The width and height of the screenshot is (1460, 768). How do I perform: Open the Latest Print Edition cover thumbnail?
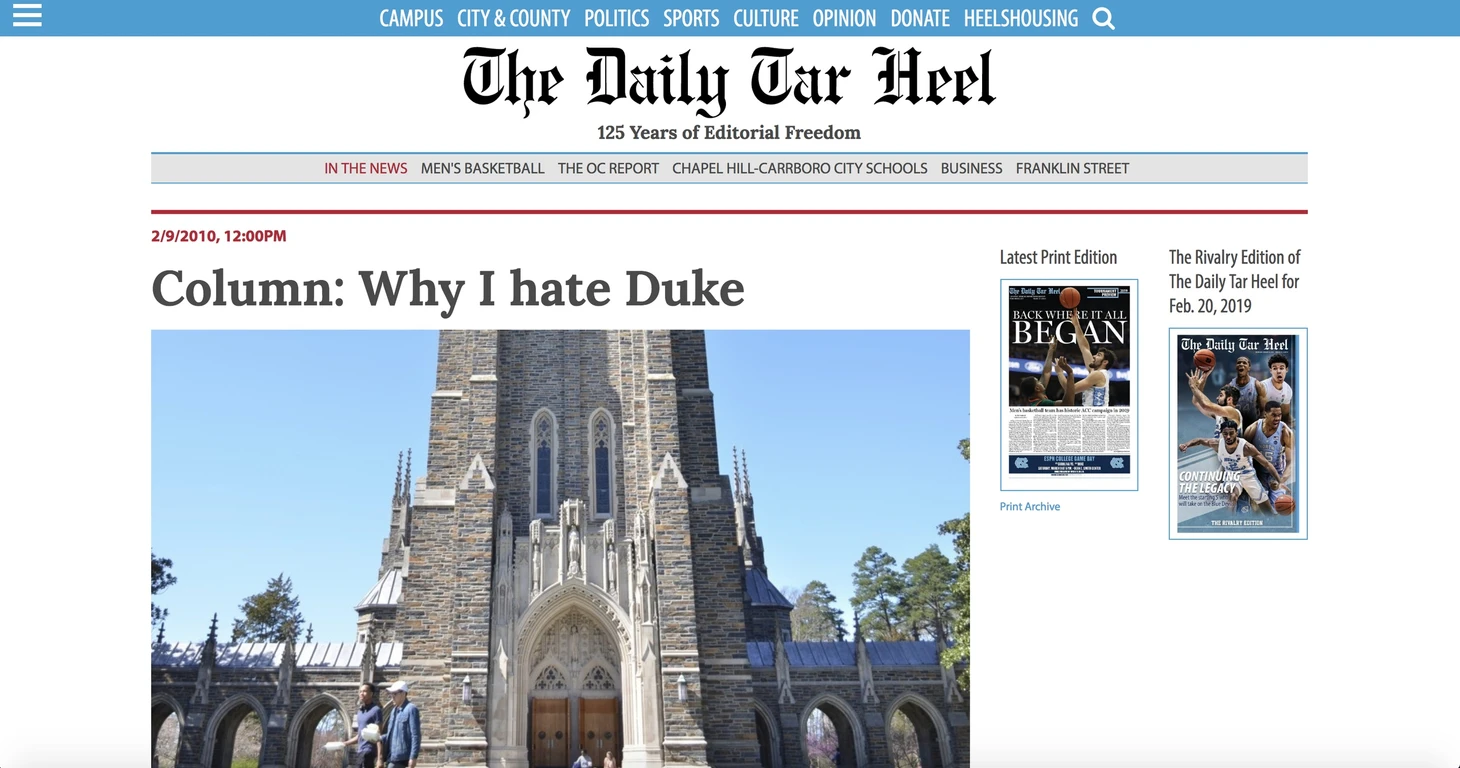coord(1069,385)
